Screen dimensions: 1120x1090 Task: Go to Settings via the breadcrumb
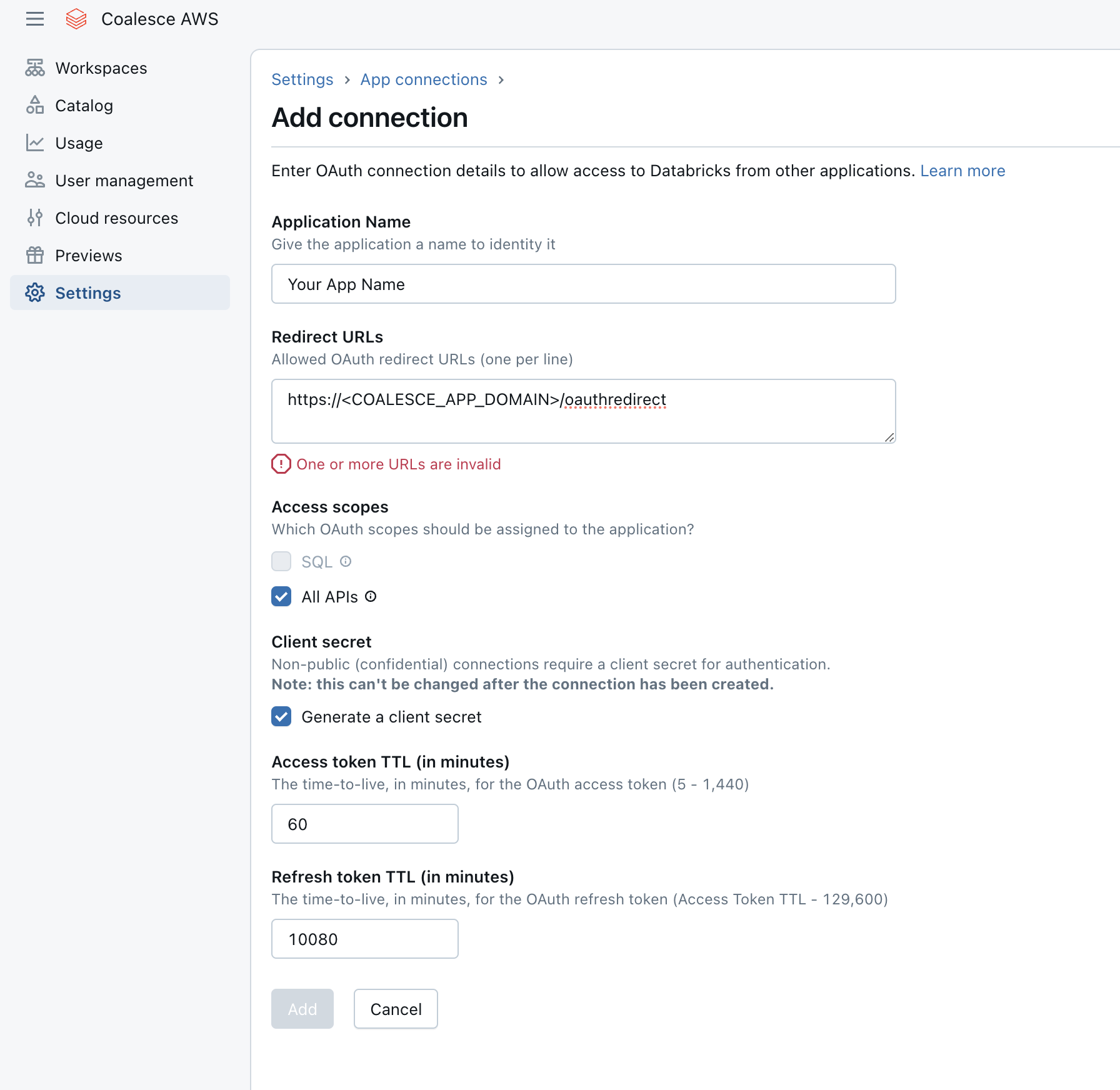point(302,79)
